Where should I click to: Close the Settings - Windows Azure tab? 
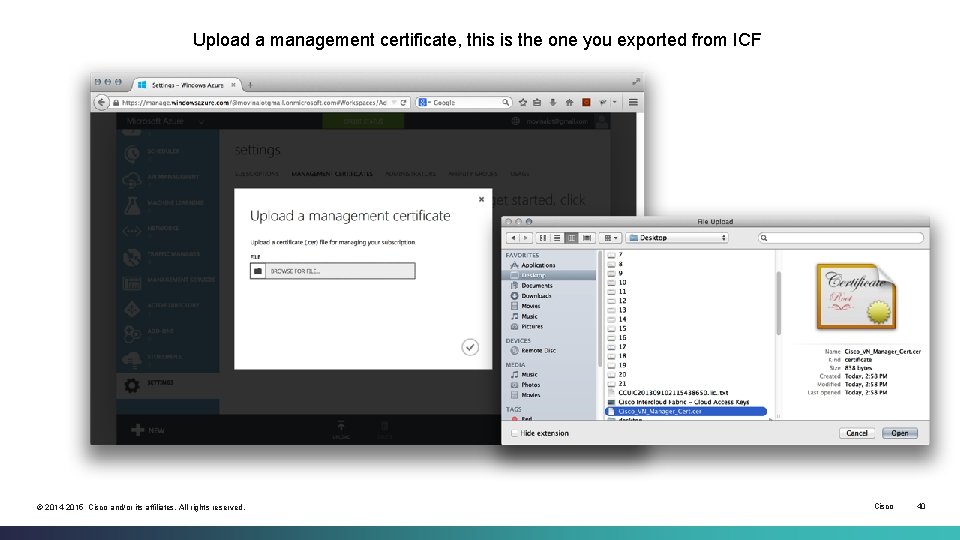coord(233,85)
